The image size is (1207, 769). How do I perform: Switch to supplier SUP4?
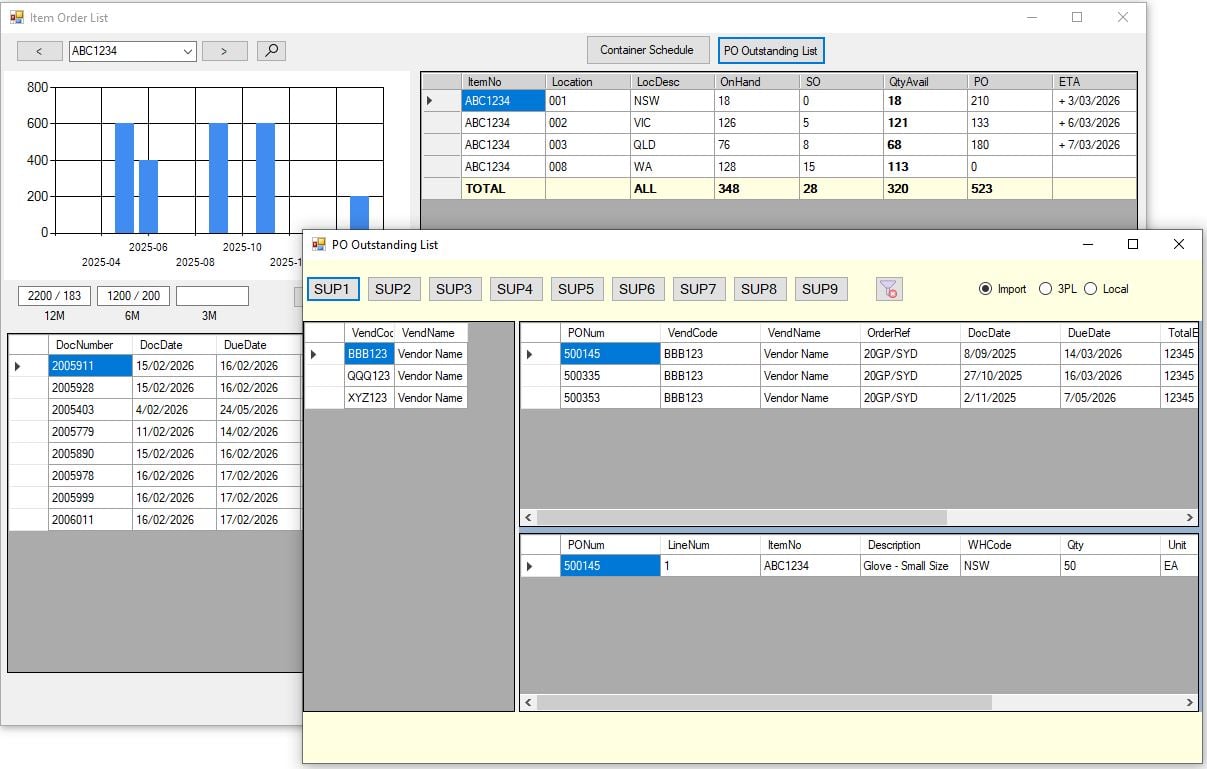pos(515,289)
